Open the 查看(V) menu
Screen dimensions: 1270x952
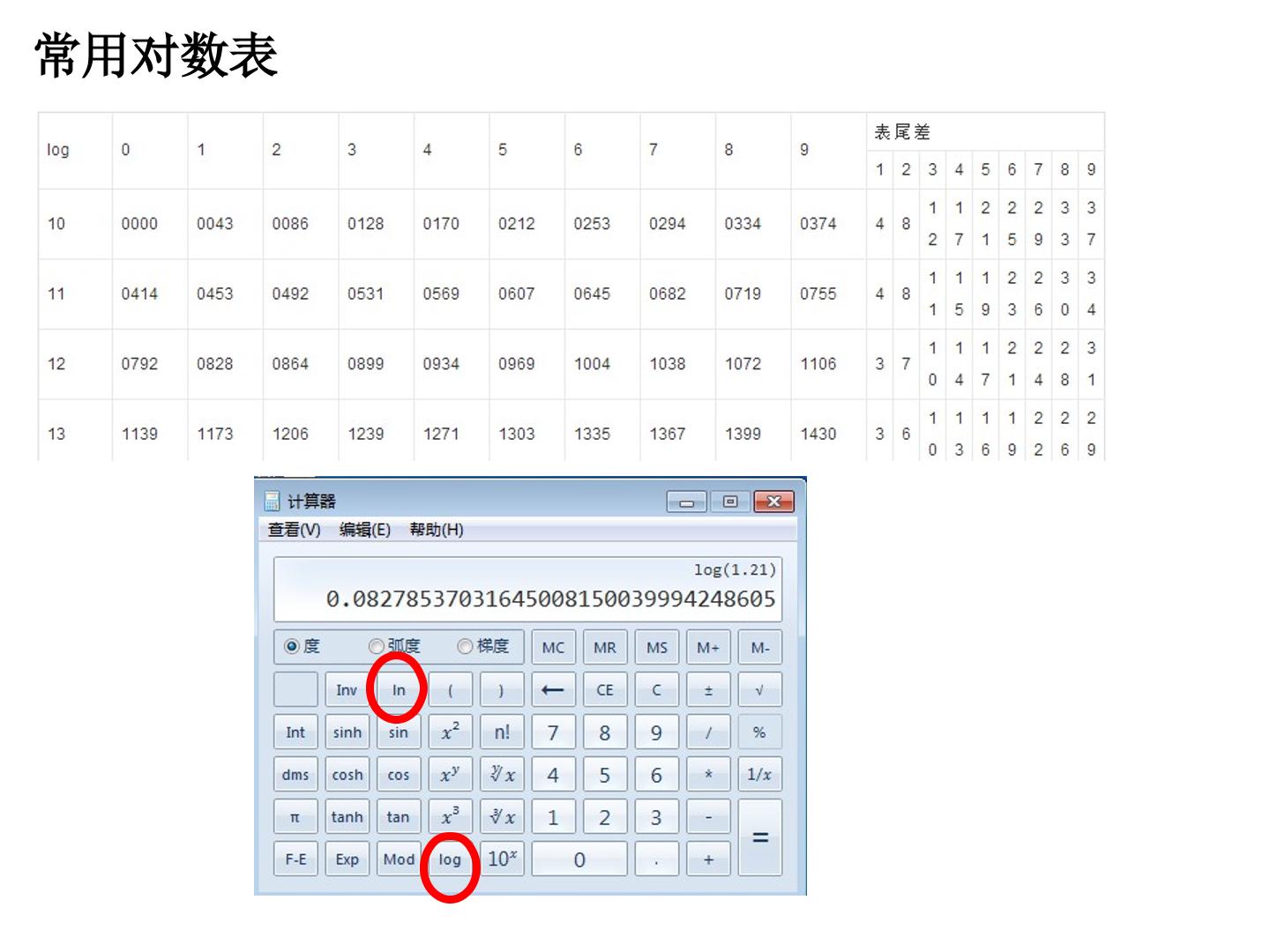click(295, 529)
